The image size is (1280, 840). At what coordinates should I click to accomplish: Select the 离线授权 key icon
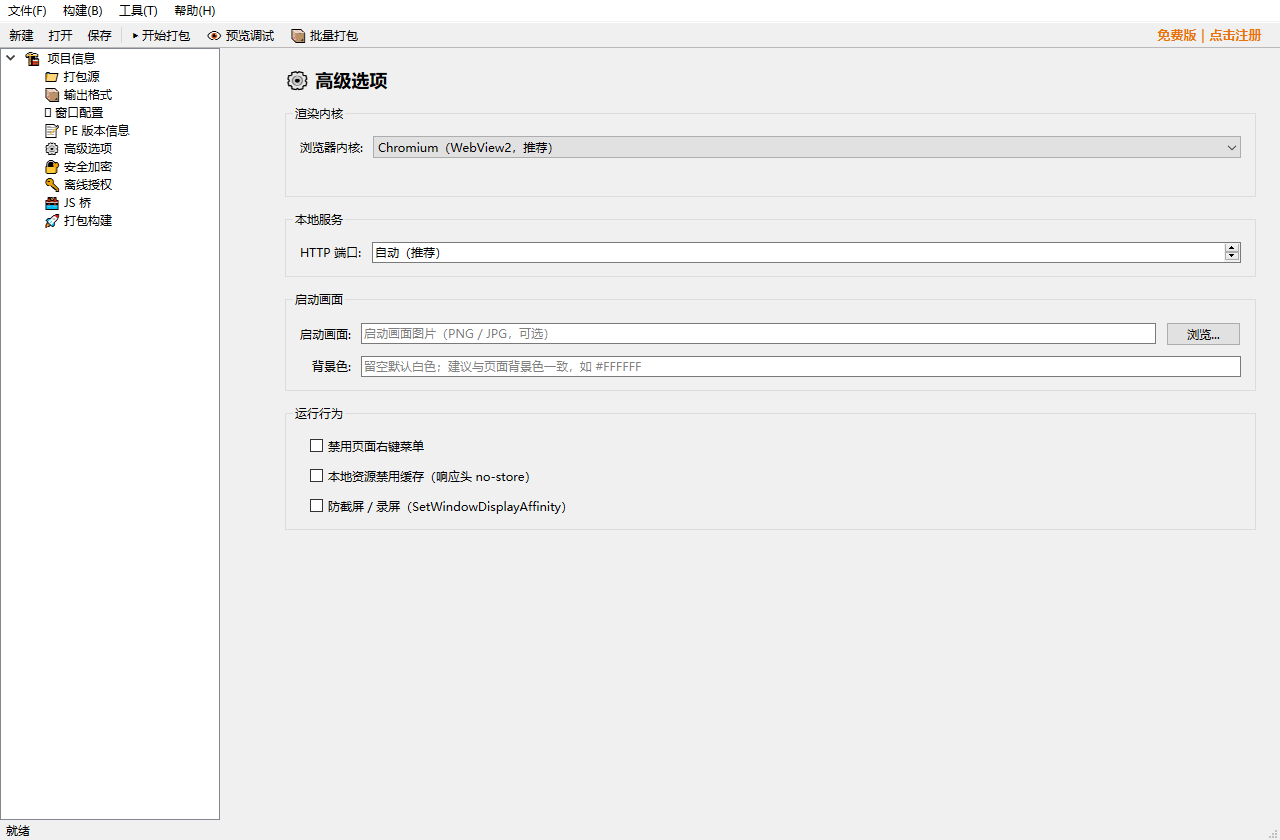coord(52,184)
